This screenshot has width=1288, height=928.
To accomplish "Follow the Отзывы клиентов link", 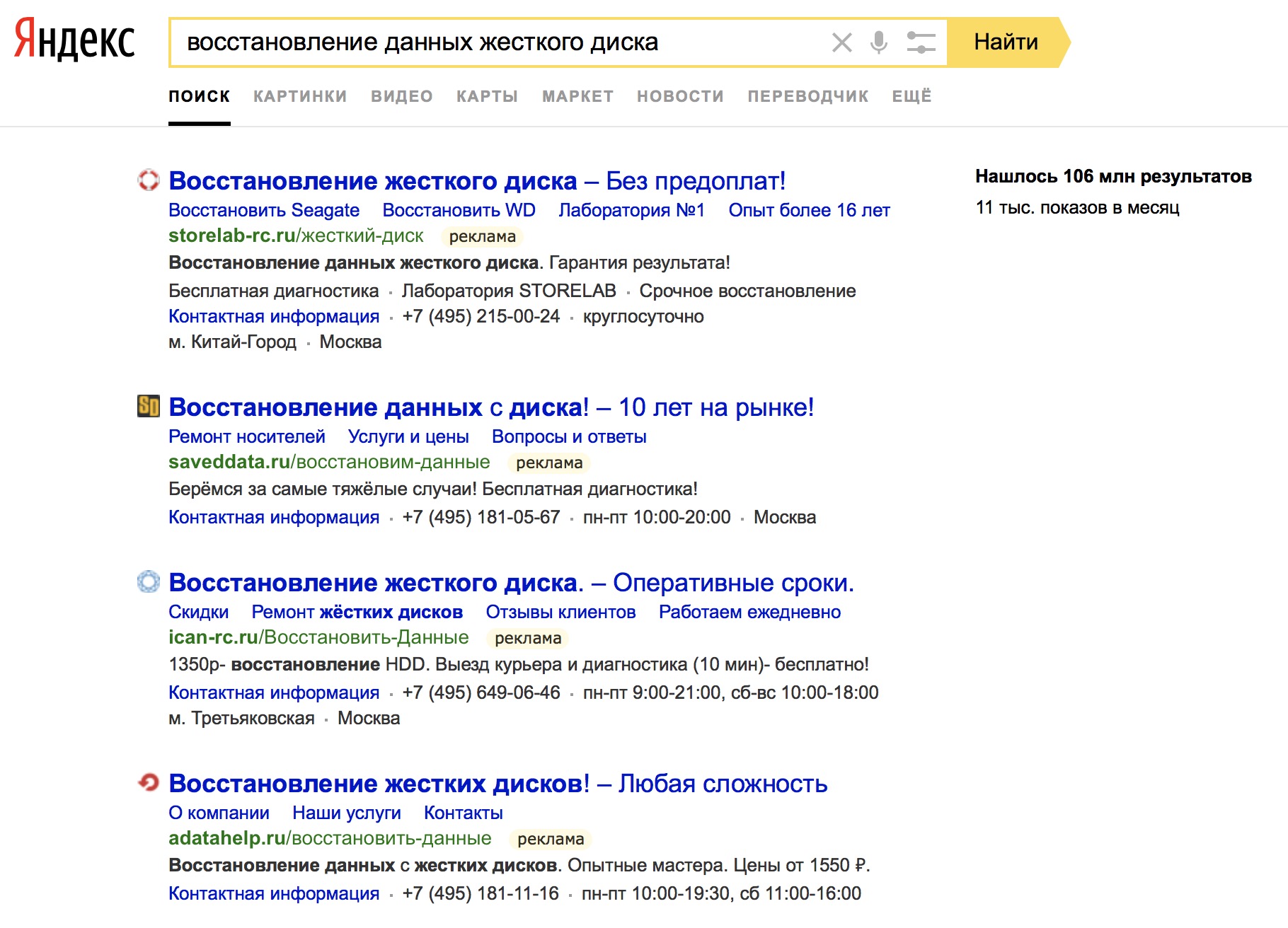I will pos(560,612).
